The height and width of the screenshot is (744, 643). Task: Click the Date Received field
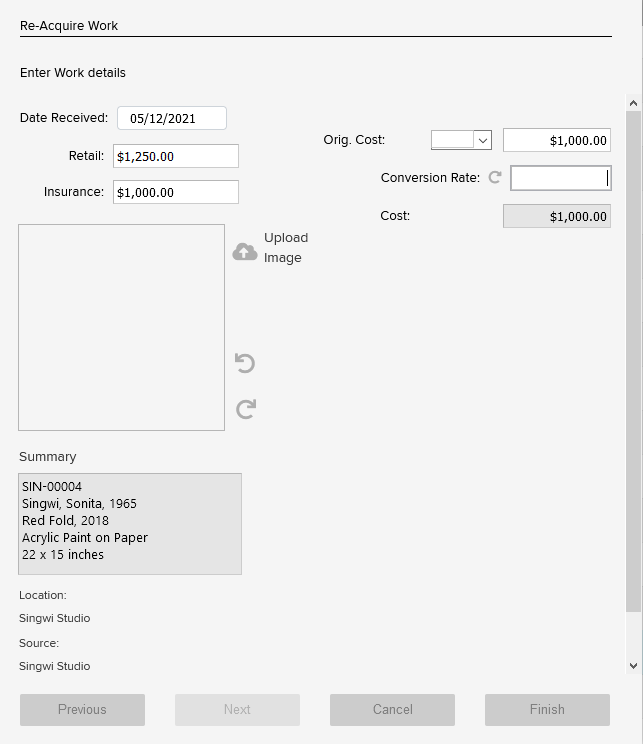pos(171,118)
